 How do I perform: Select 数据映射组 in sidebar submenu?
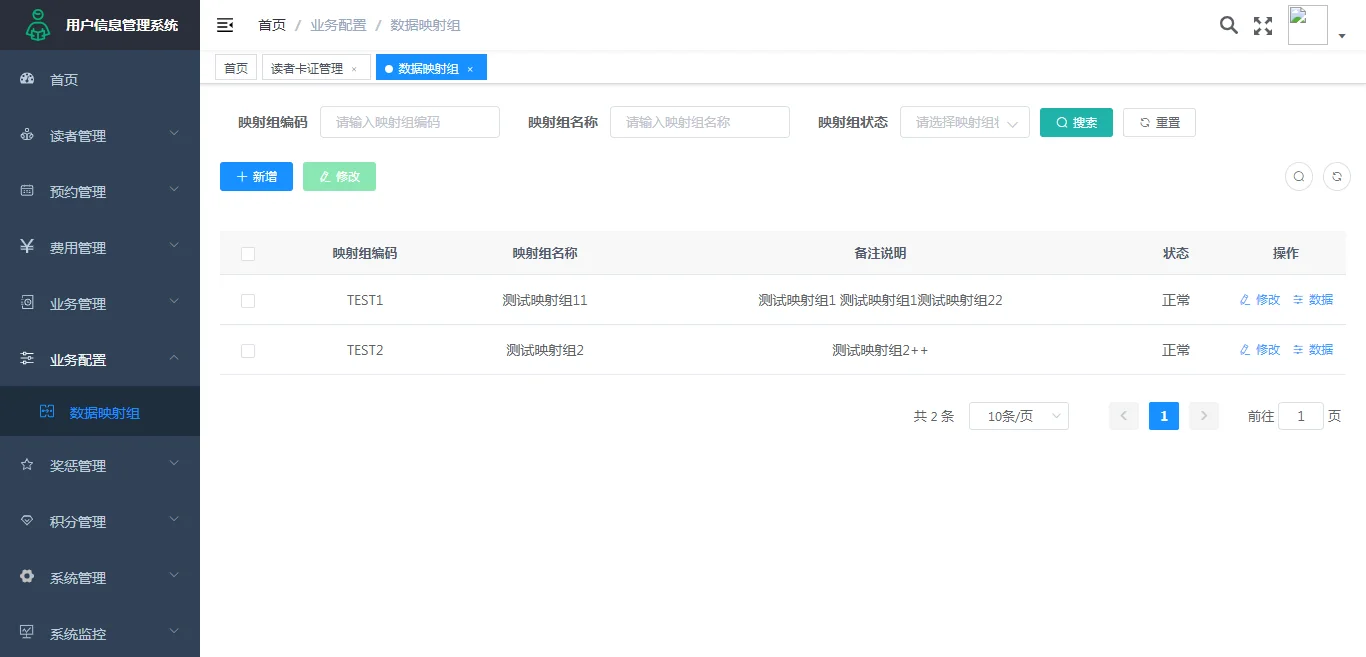point(100,412)
